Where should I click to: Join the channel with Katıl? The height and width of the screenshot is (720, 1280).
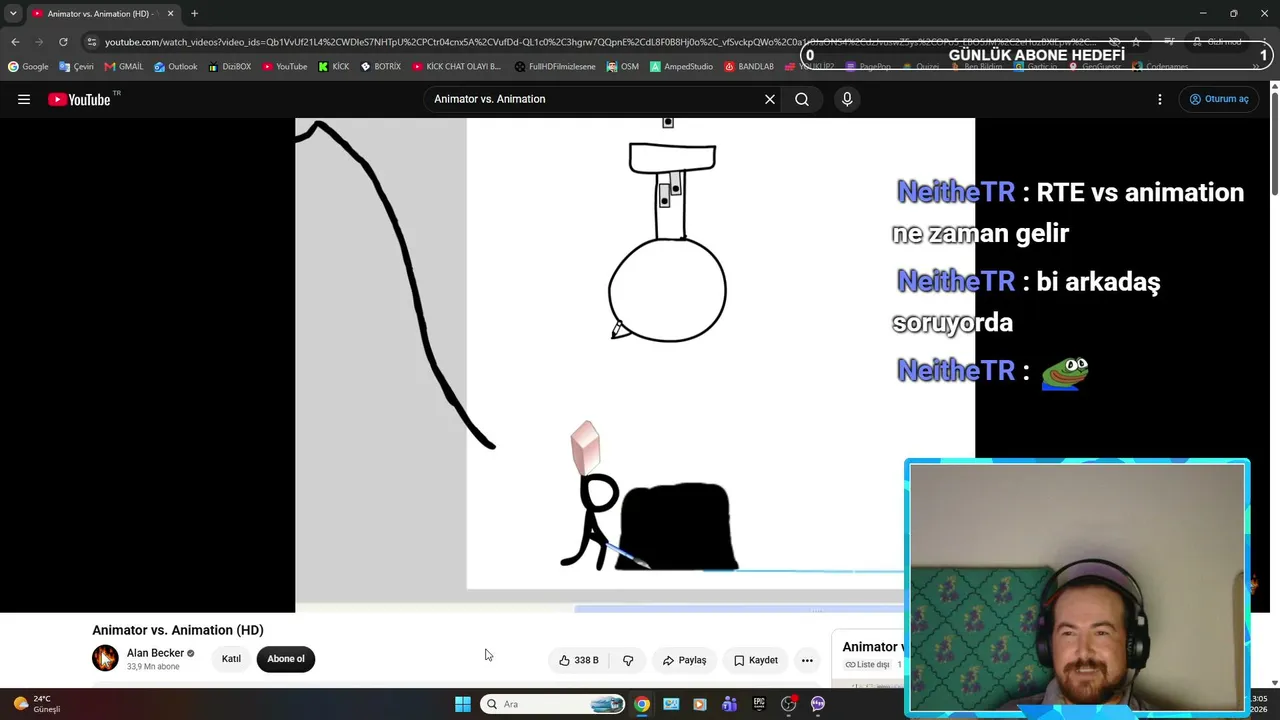(x=231, y=659)
